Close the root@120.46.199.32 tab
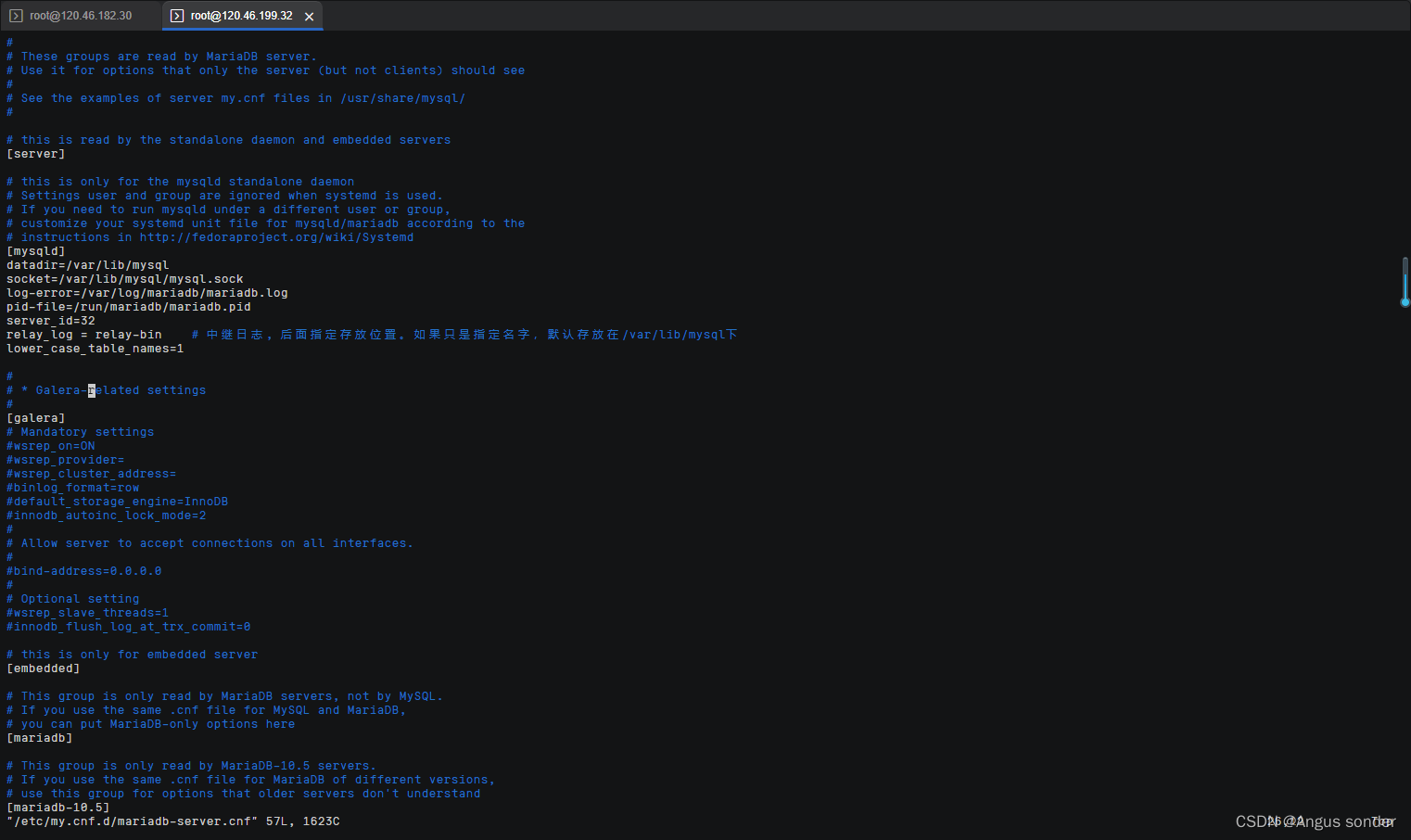1411x840 pixels. tap(310, 16)
